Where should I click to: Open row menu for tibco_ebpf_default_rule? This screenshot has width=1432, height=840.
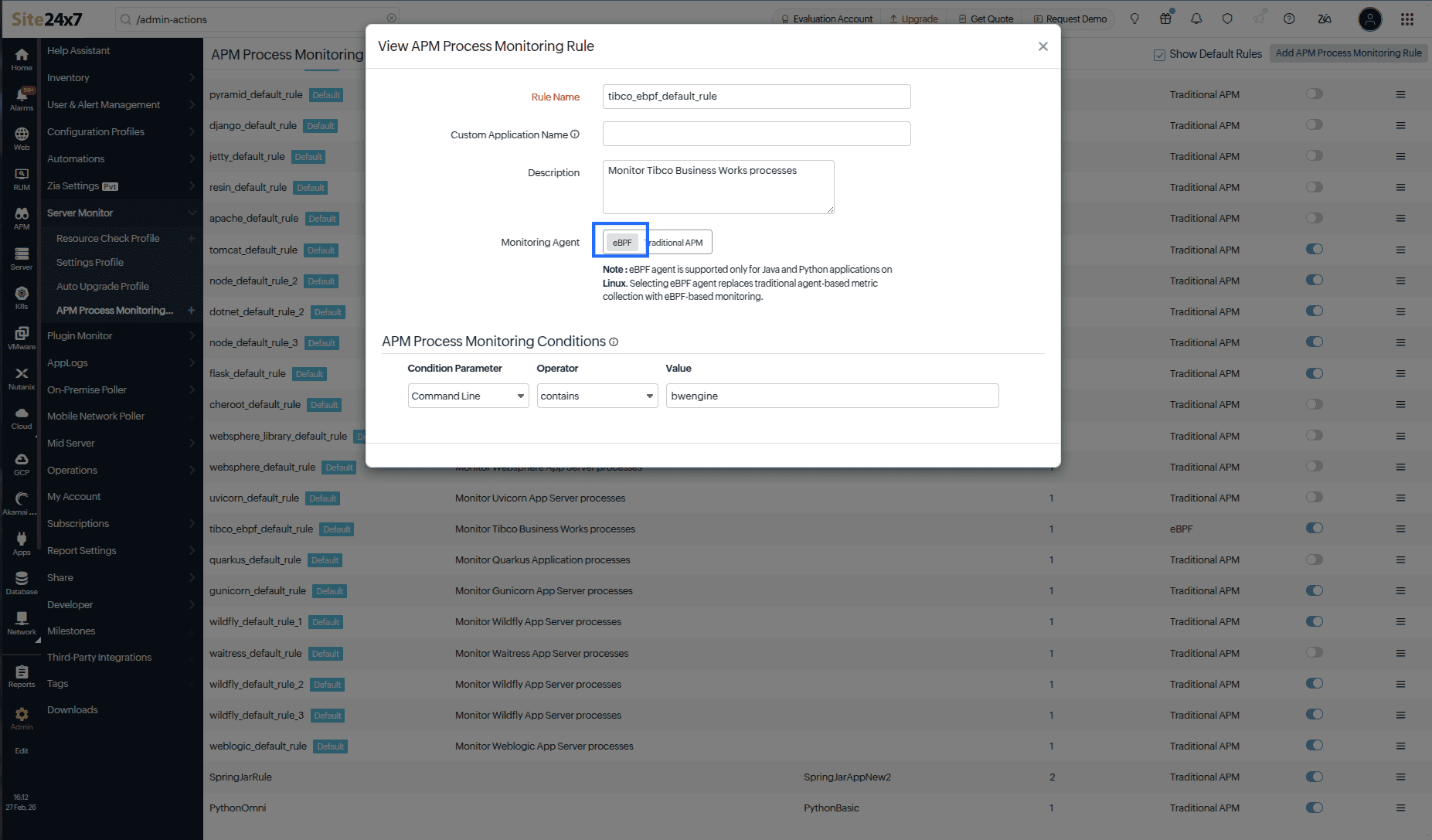pos(1400,529)
